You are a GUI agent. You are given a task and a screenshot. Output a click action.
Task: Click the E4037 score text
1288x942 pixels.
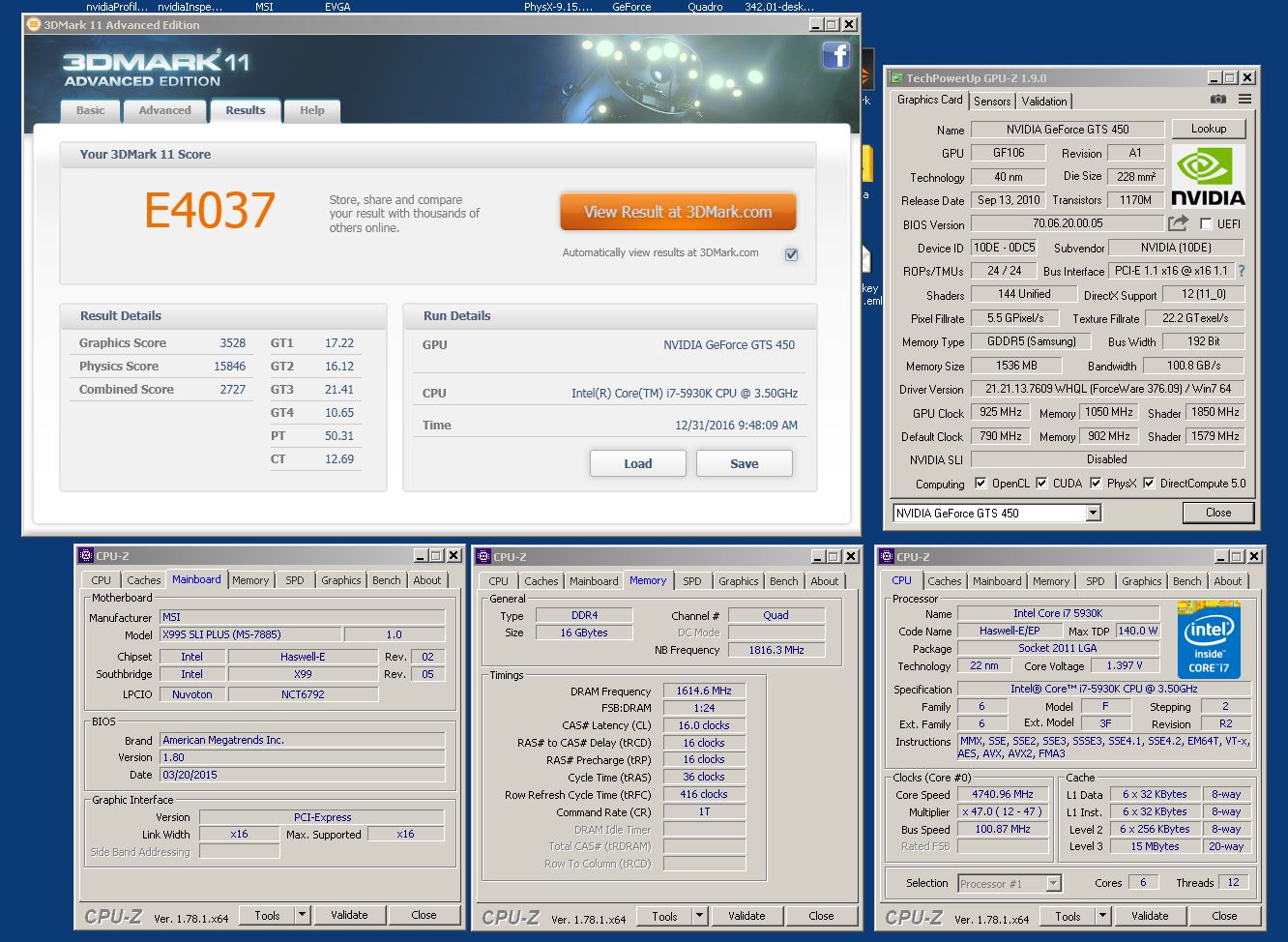tap(210, 211)
